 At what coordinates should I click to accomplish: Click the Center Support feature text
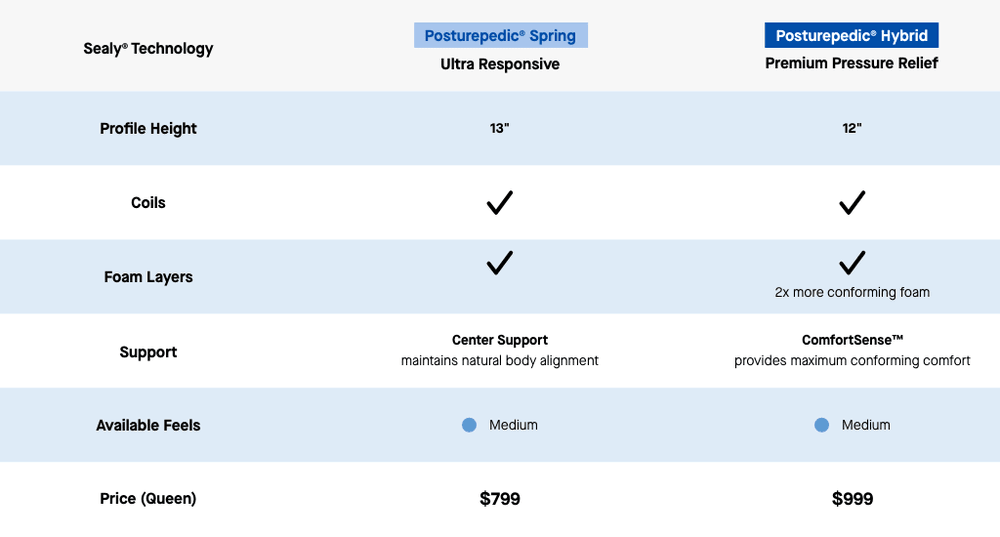(x=500, y=340)
